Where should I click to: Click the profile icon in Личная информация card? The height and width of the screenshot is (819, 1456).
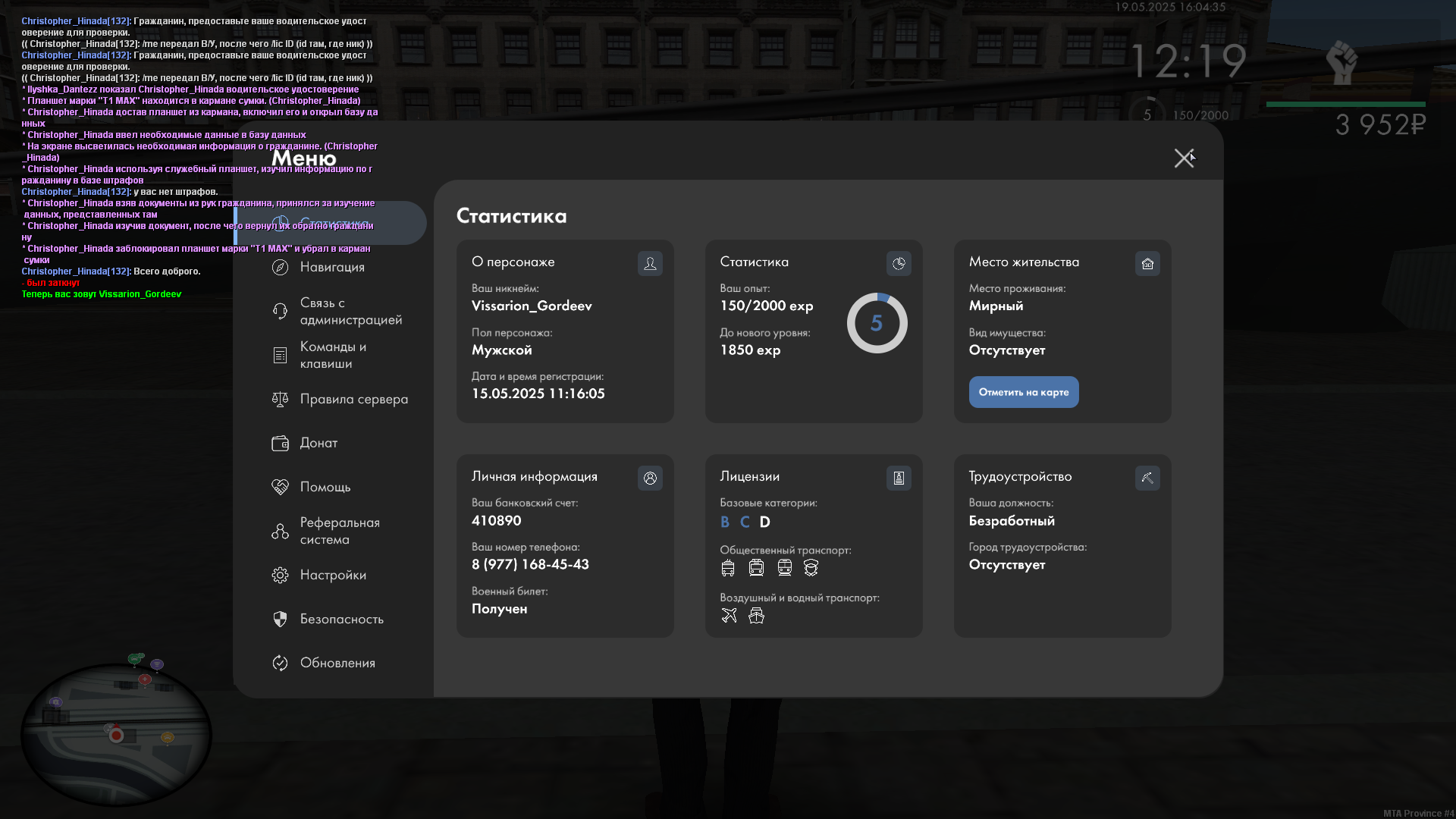pyautogui.click(x=650, y=478)
